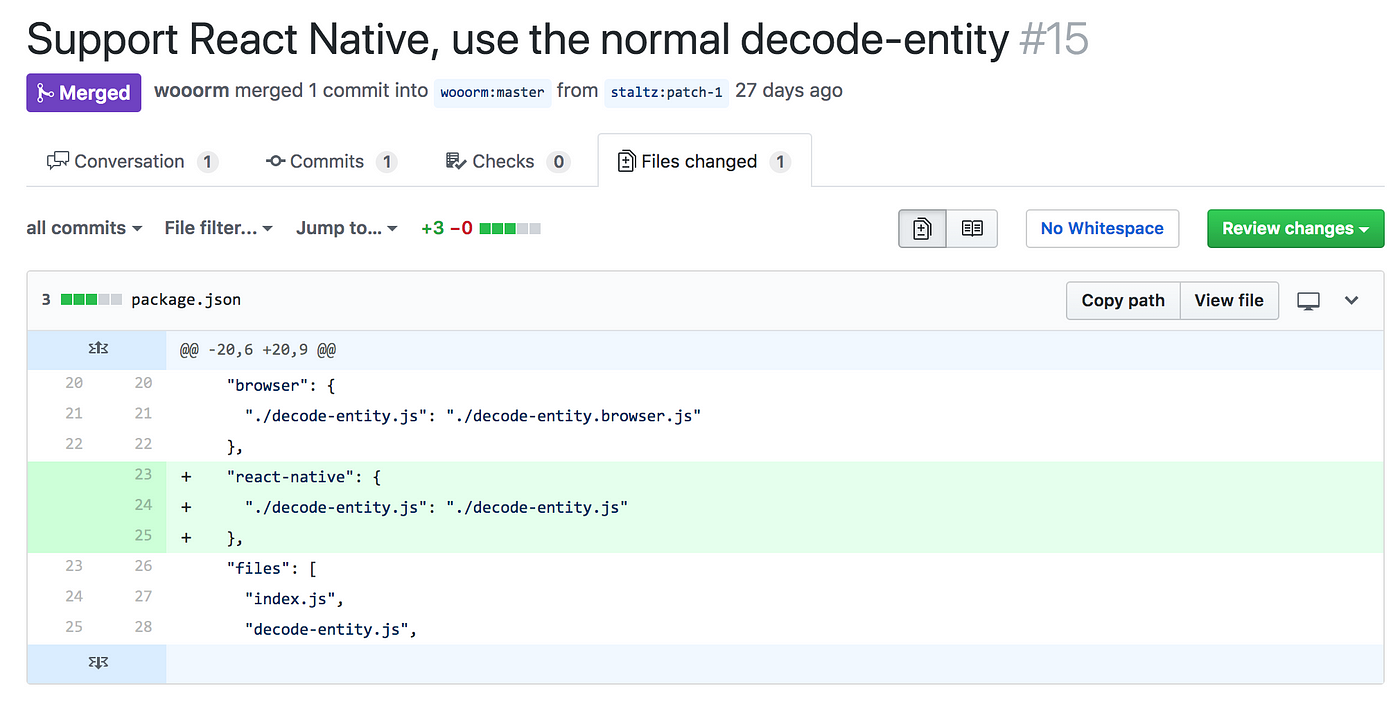Click the wooorm:master branch label

[x=493, y=92]
